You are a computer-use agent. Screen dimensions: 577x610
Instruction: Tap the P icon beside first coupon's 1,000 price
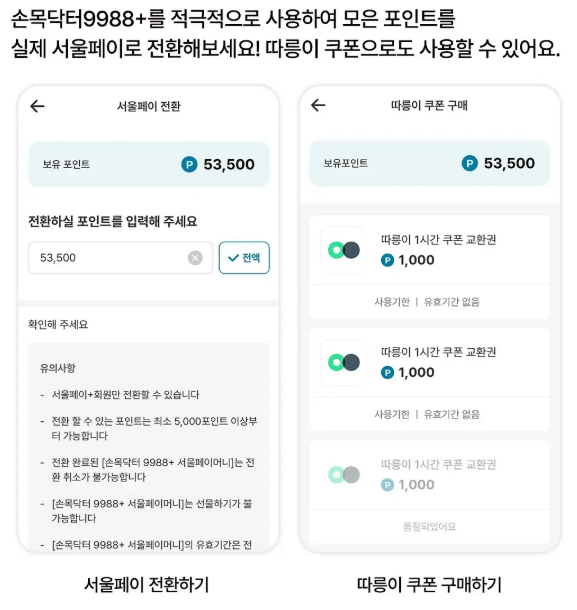coord(388,260)
